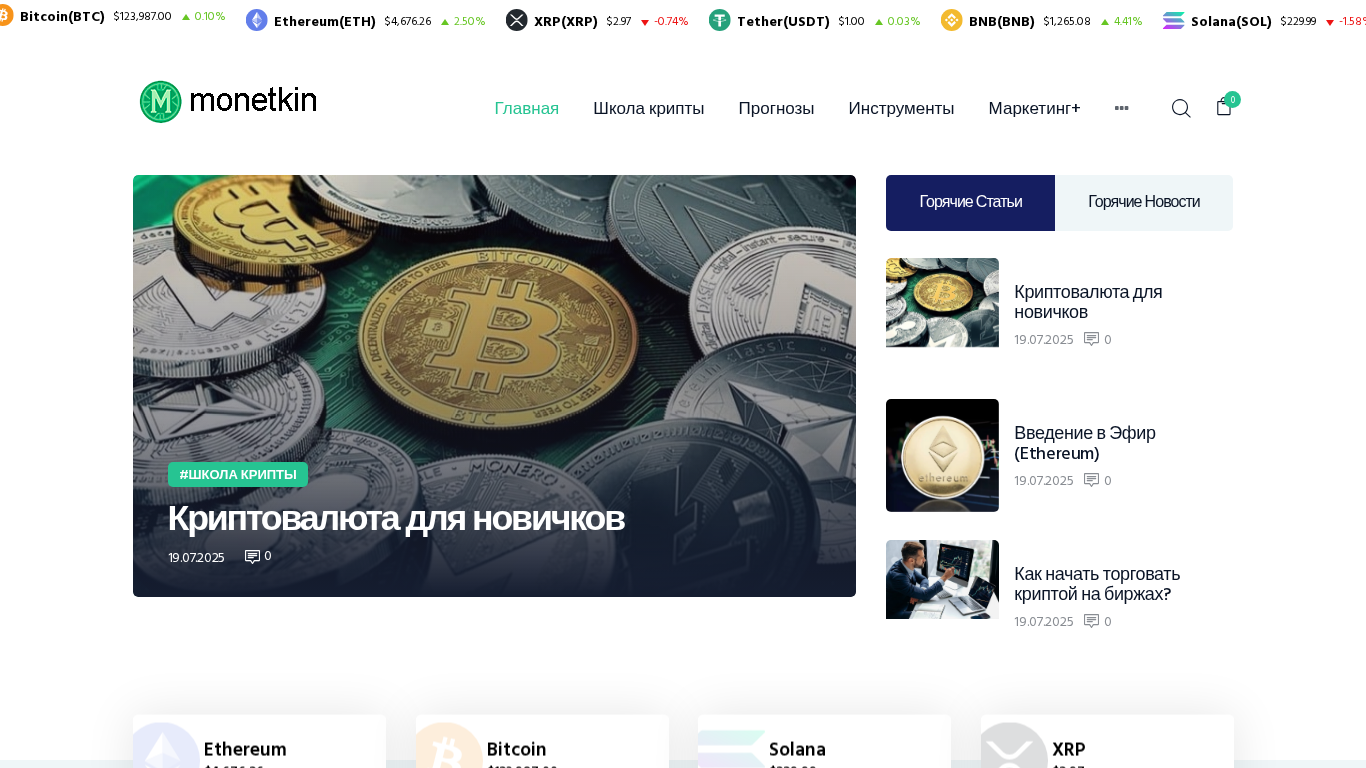Screen dimensions: 1366x768
Task: Open Введение в Эфир (Ethereum) article link
Action: tap(1085, 443)
